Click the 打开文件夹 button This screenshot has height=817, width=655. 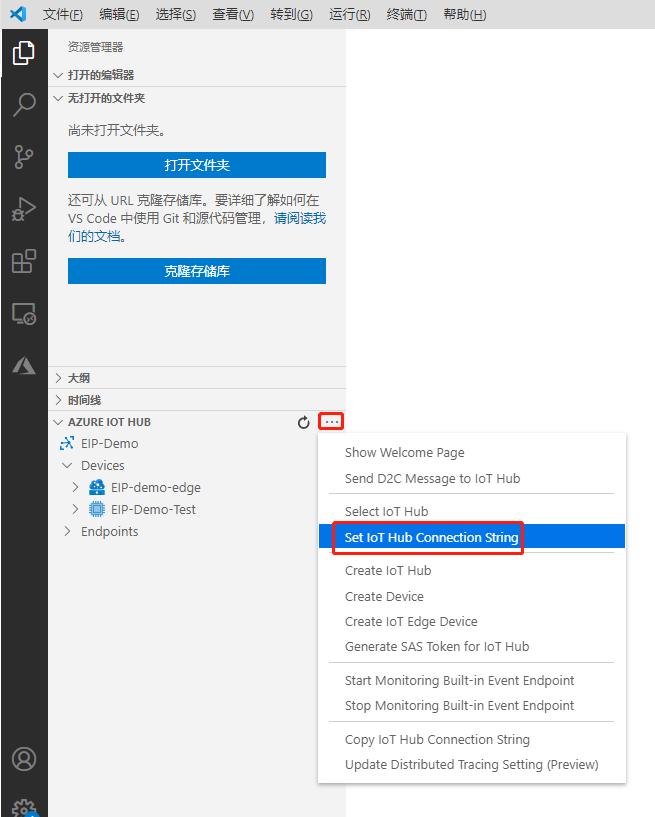coord(197,165)
